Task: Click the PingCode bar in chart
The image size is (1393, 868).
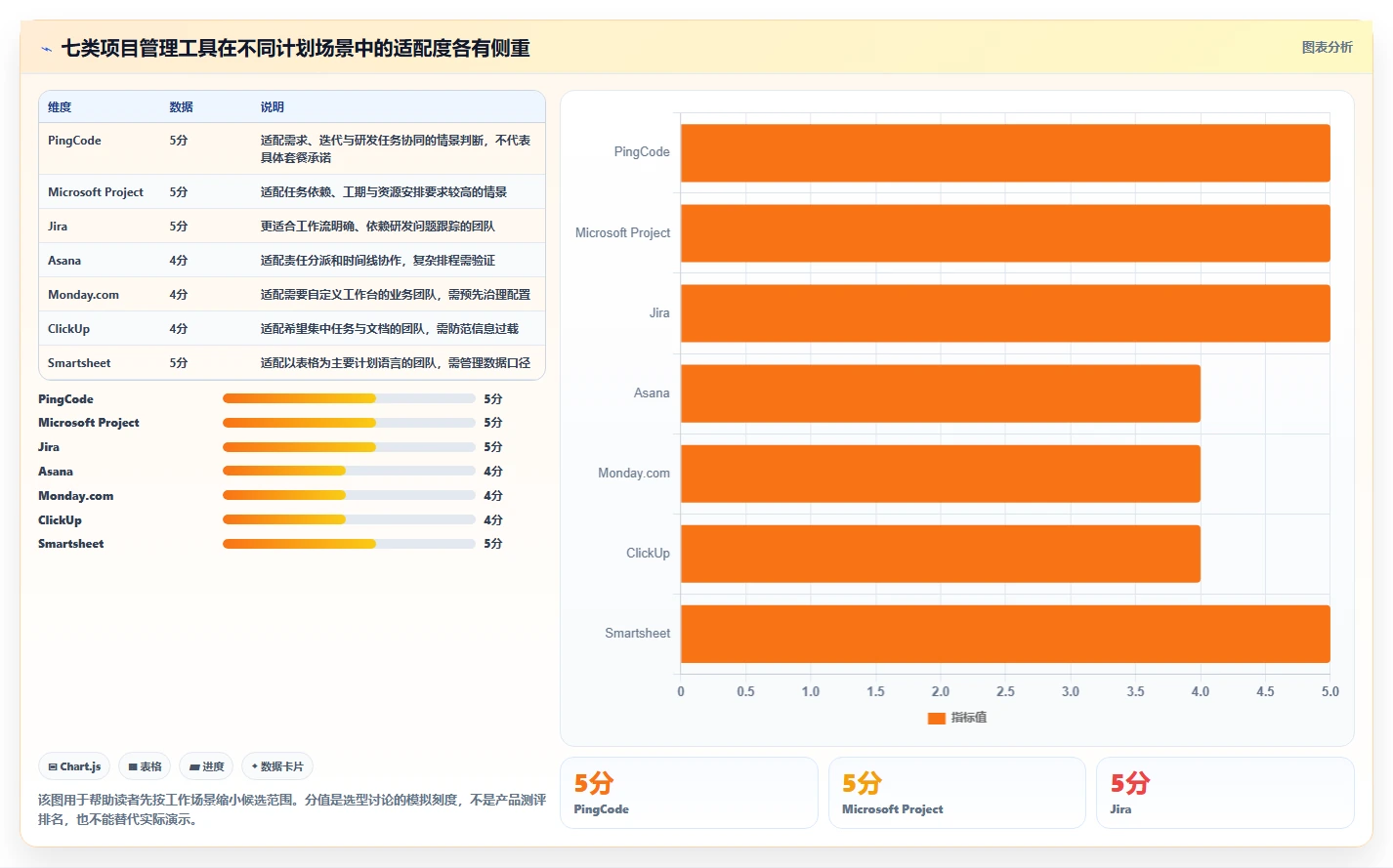Action: coord(1005,152)
